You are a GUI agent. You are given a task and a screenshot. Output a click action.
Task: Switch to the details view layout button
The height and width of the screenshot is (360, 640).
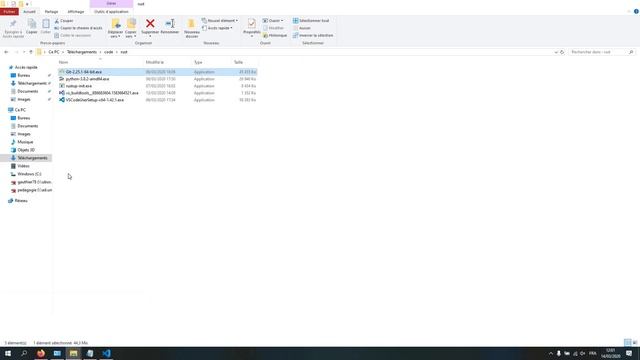[x=627, y=343]
